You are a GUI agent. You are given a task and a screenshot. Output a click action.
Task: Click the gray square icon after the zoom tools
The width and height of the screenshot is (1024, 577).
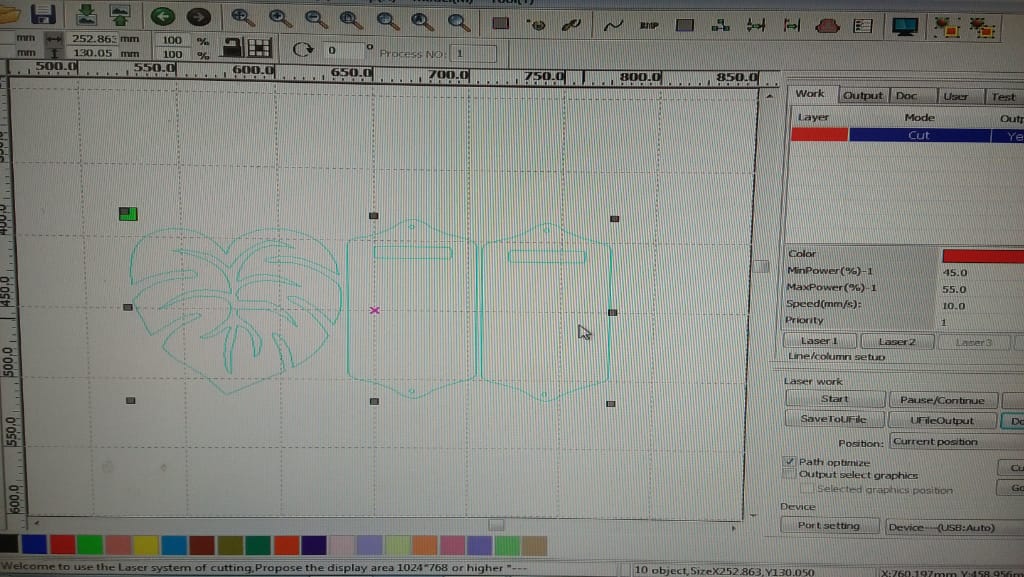point(500,23)
